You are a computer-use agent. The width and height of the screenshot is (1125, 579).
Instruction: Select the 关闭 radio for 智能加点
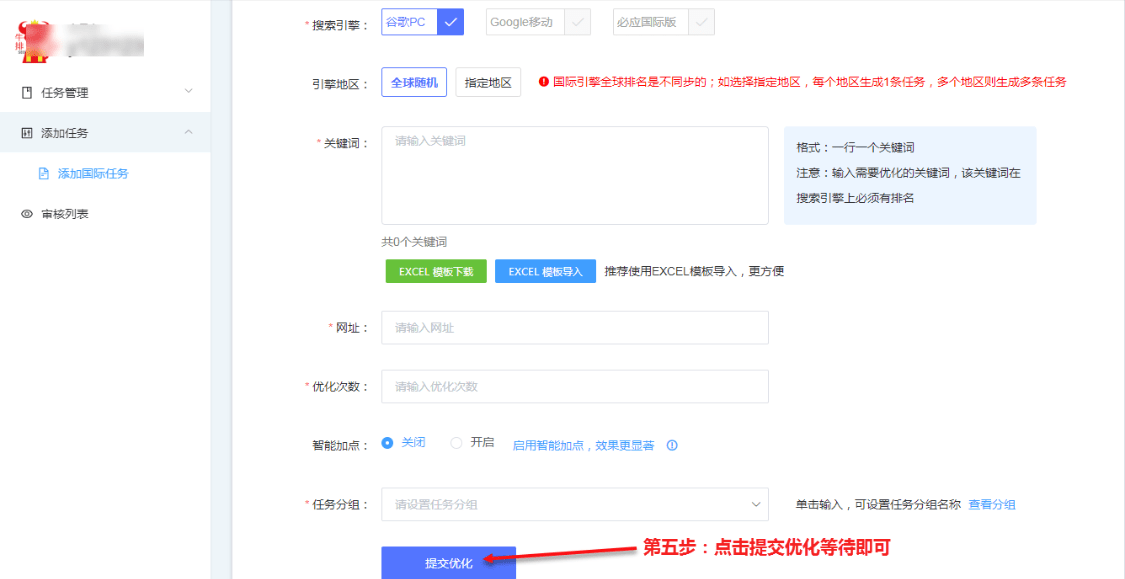[387, 443]
